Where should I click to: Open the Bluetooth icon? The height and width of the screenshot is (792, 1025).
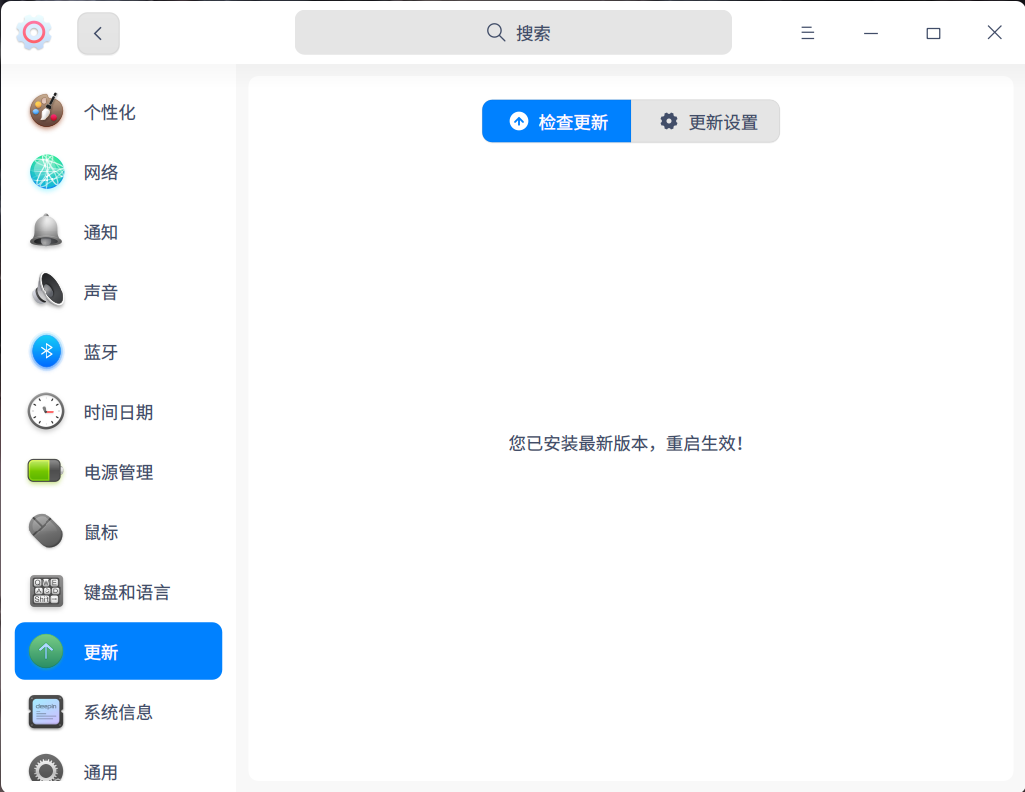pos(46,351)
